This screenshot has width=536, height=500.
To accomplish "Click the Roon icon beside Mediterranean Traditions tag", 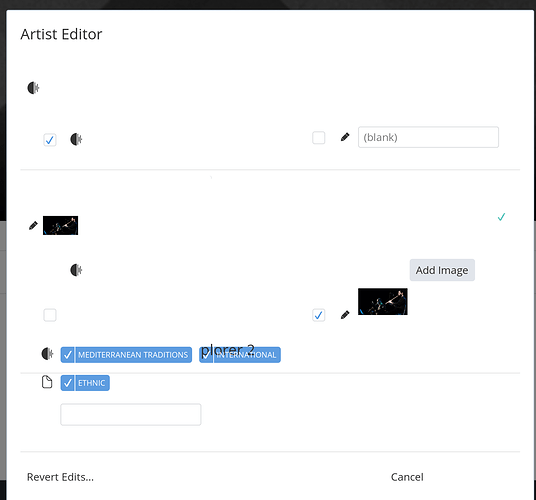I will tap(48, 354).
